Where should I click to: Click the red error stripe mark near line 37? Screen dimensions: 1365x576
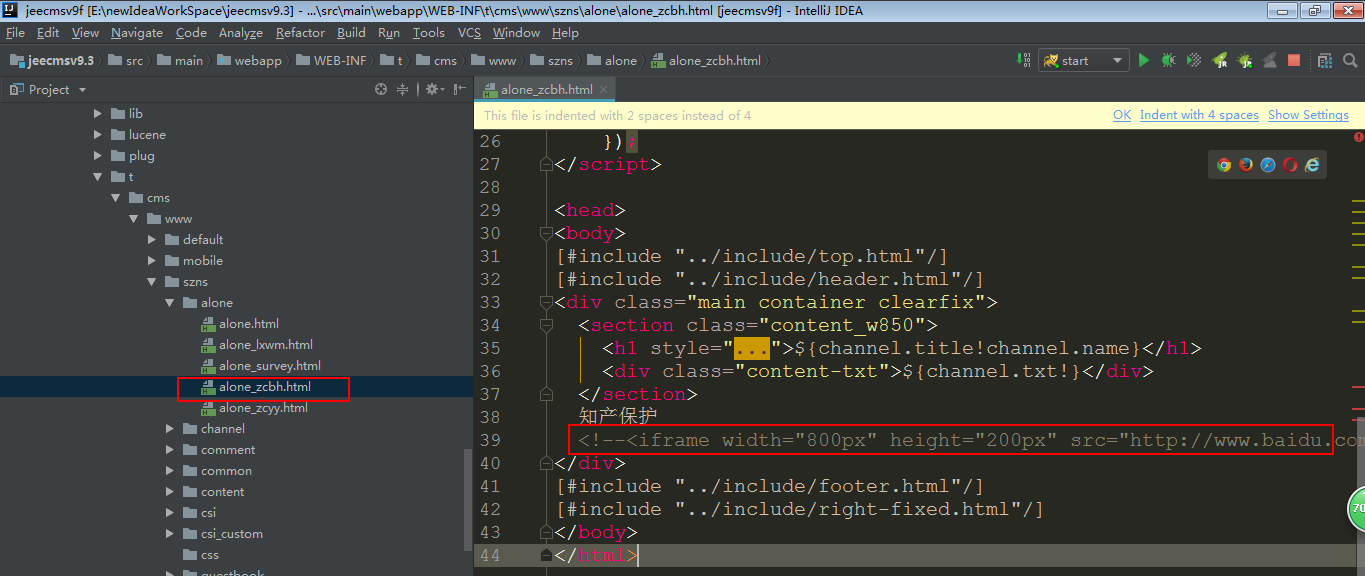(x=1358, y=385)
